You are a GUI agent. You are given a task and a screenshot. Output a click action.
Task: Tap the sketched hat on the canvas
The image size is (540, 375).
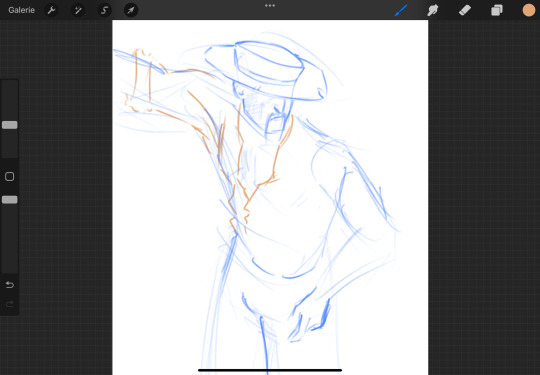click(267, 70)
